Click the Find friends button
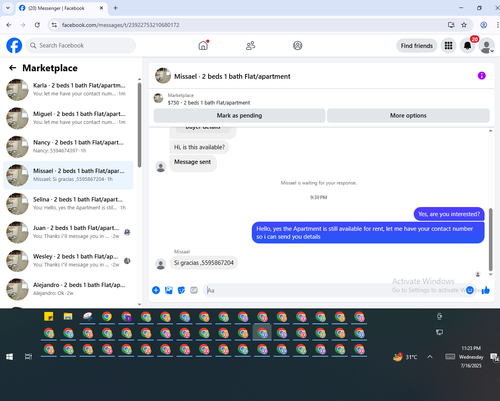 click(x=417, y=46)
